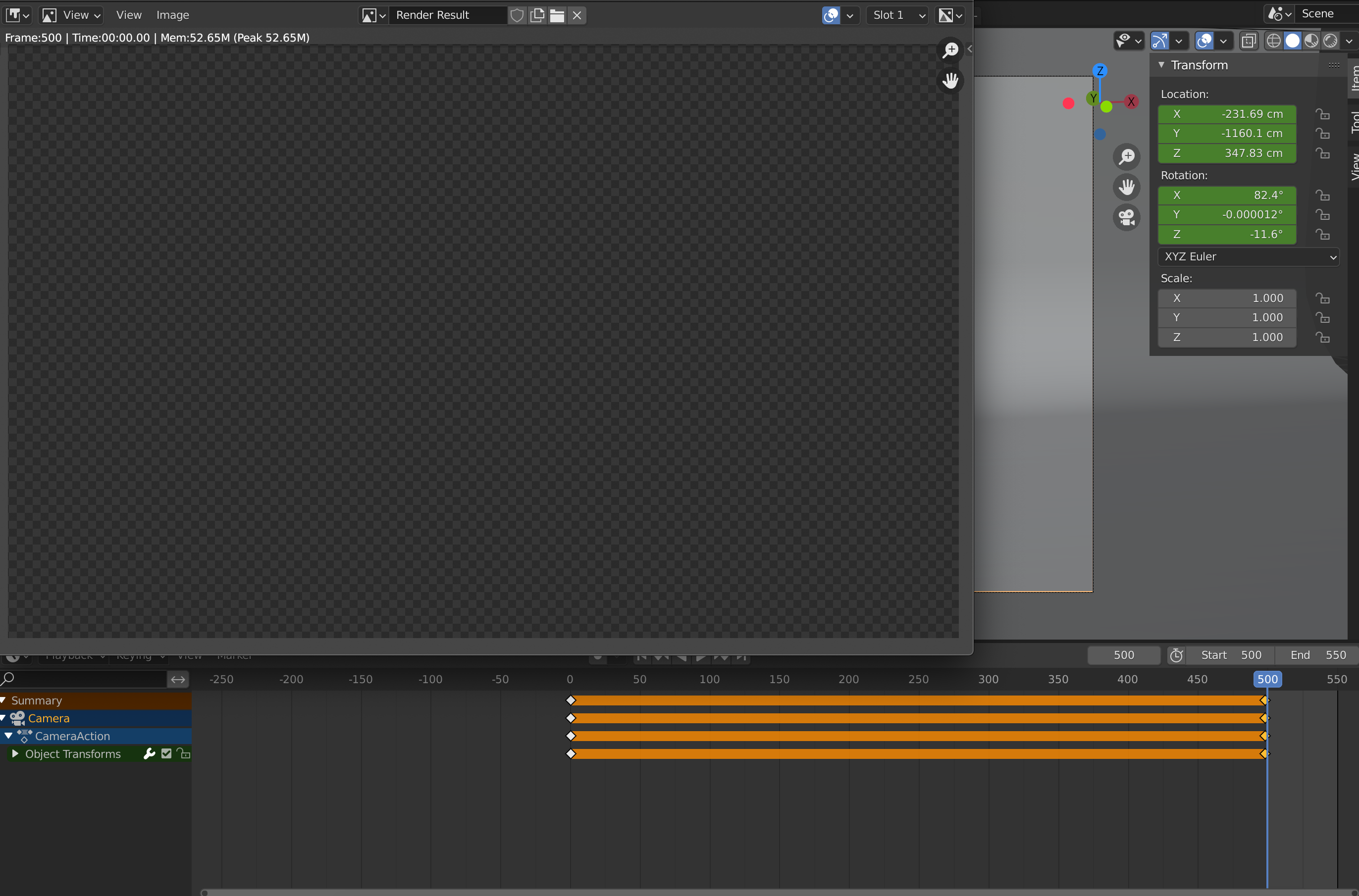Image resolution: width=1359 pixels, height=896 pixels.
Task: Toggle X-Ray mode in the viewport header
Action: [1249, 41]
